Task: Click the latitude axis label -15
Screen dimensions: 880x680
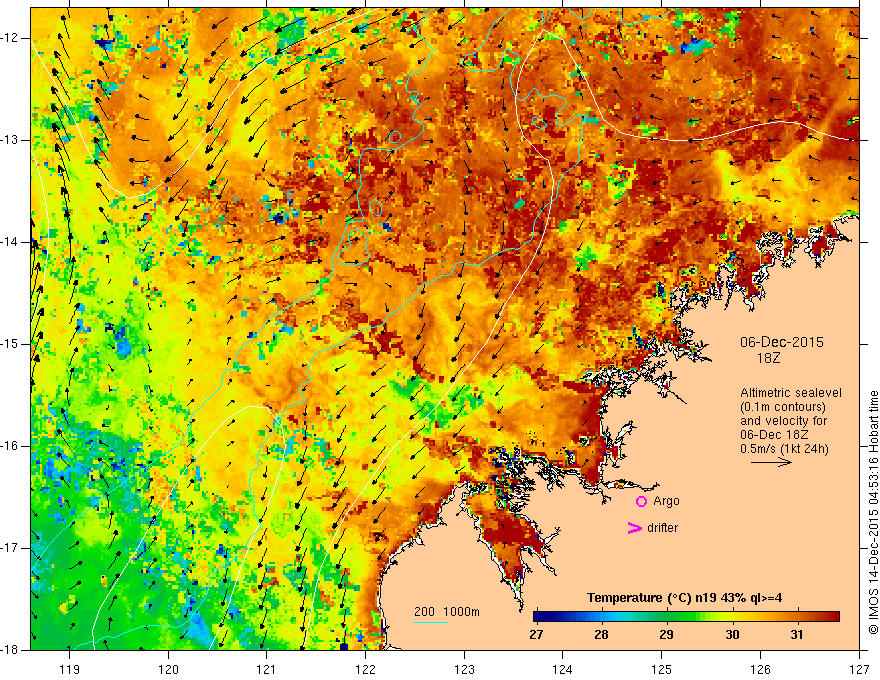Action: click(x=10, y=344)
